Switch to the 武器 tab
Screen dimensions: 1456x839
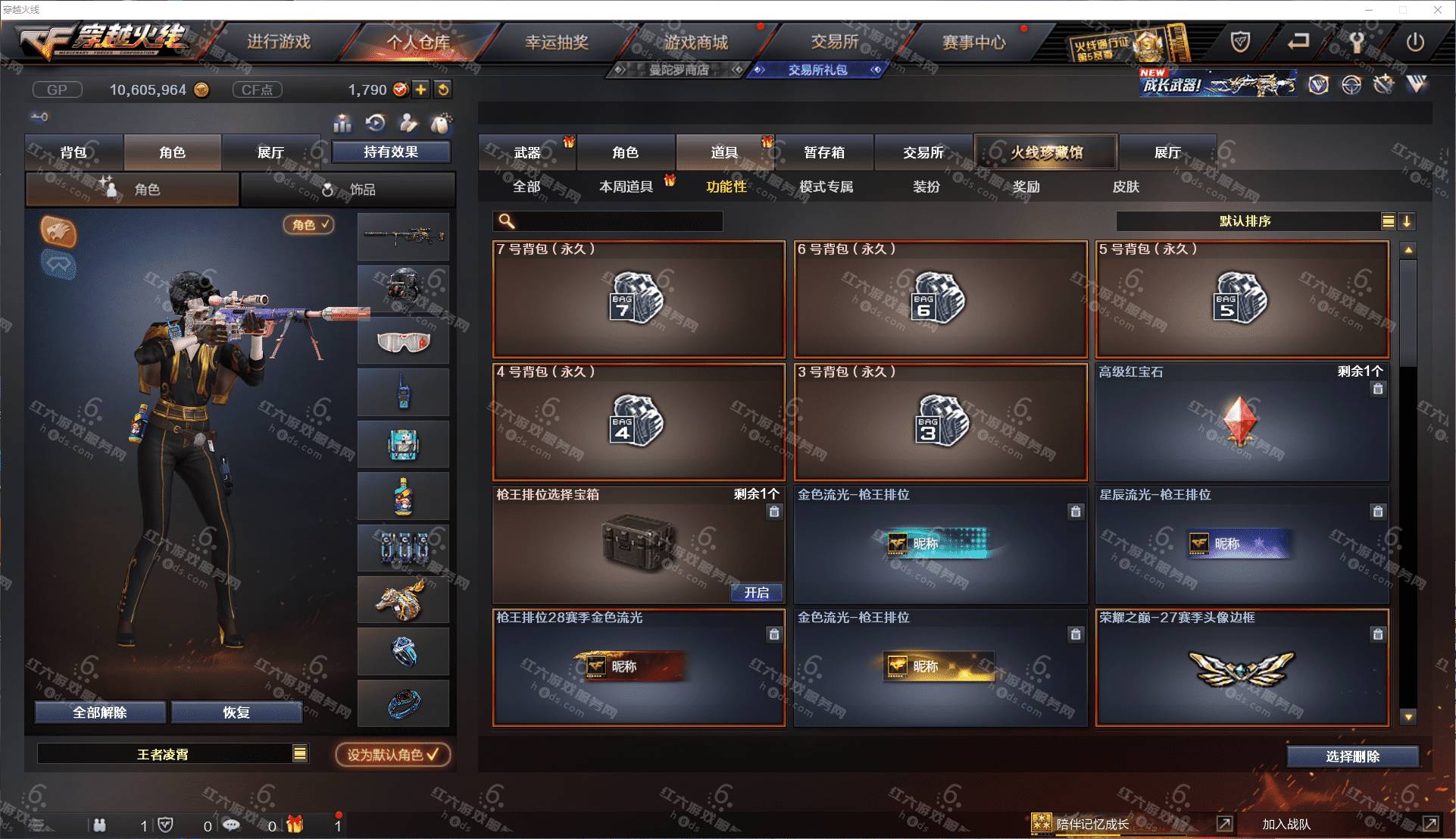pos(527,152)
